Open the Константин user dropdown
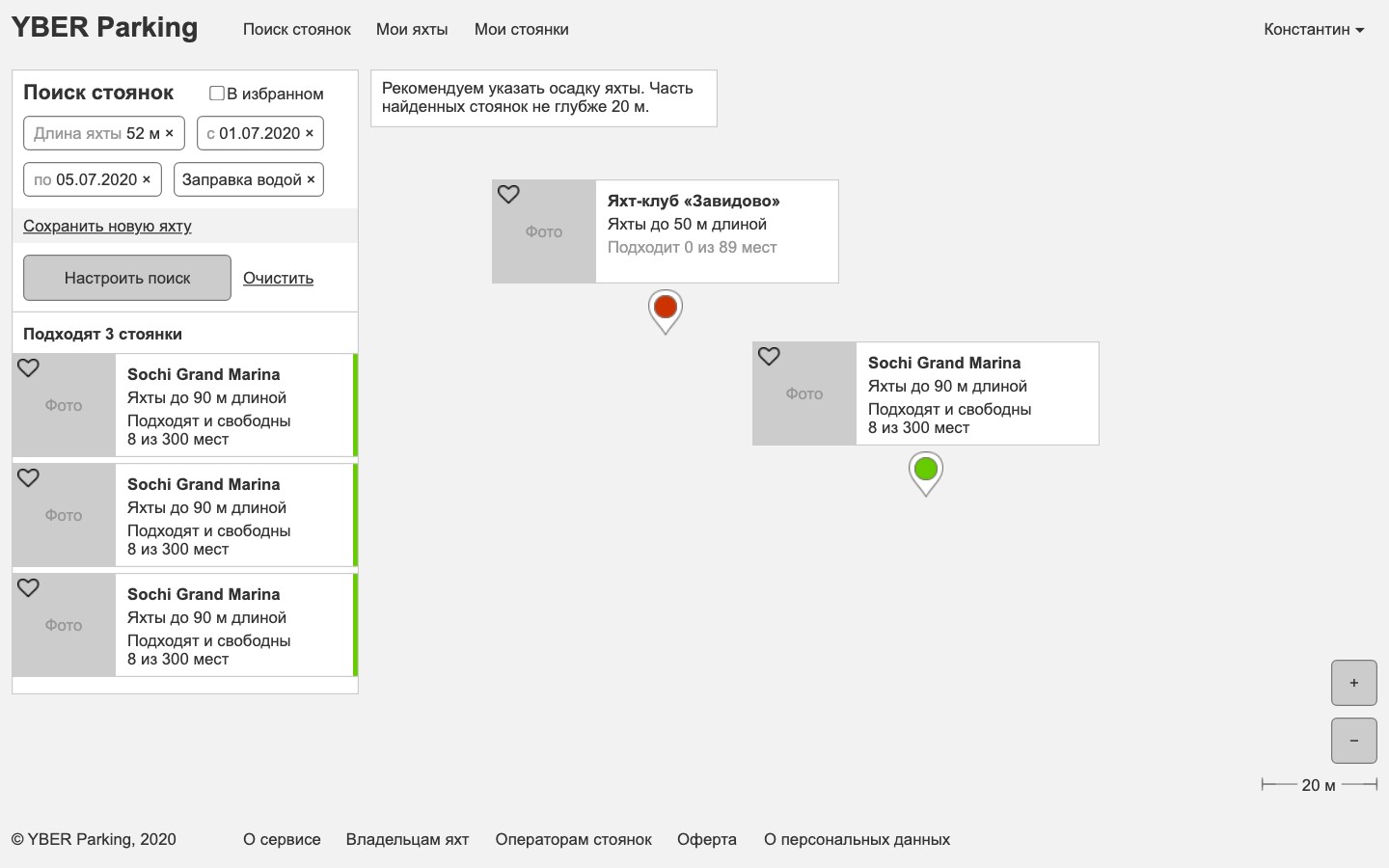The height and width of the screenshot is (868, 1389). pos(1314,29)
